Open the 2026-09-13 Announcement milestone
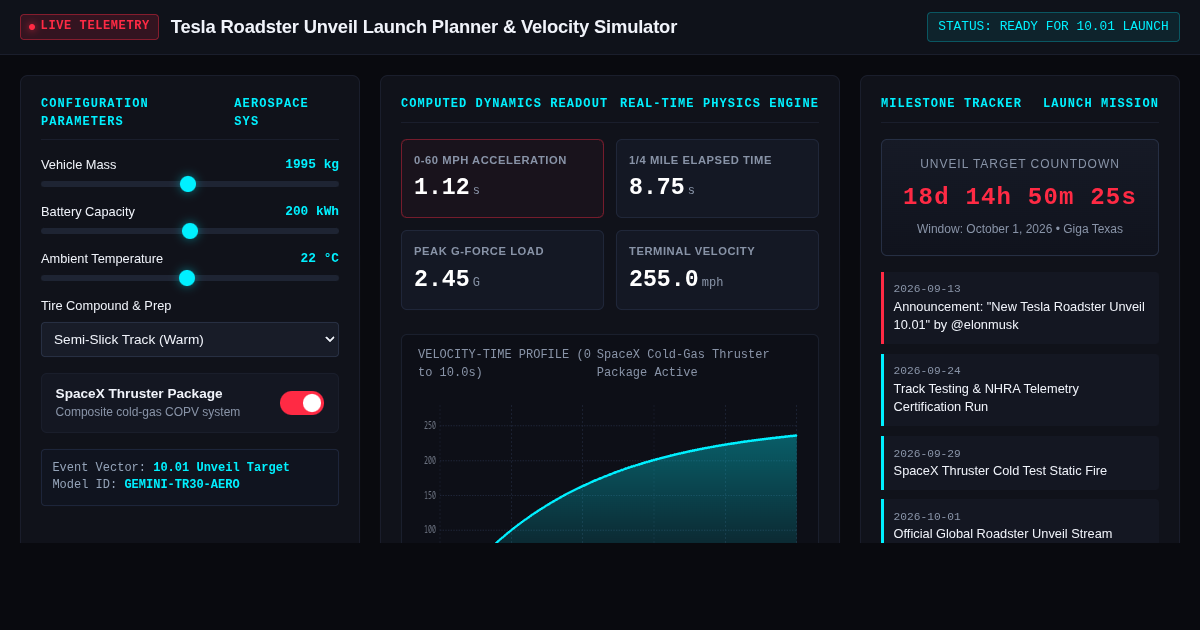1200x630 pixels. 1020,308
